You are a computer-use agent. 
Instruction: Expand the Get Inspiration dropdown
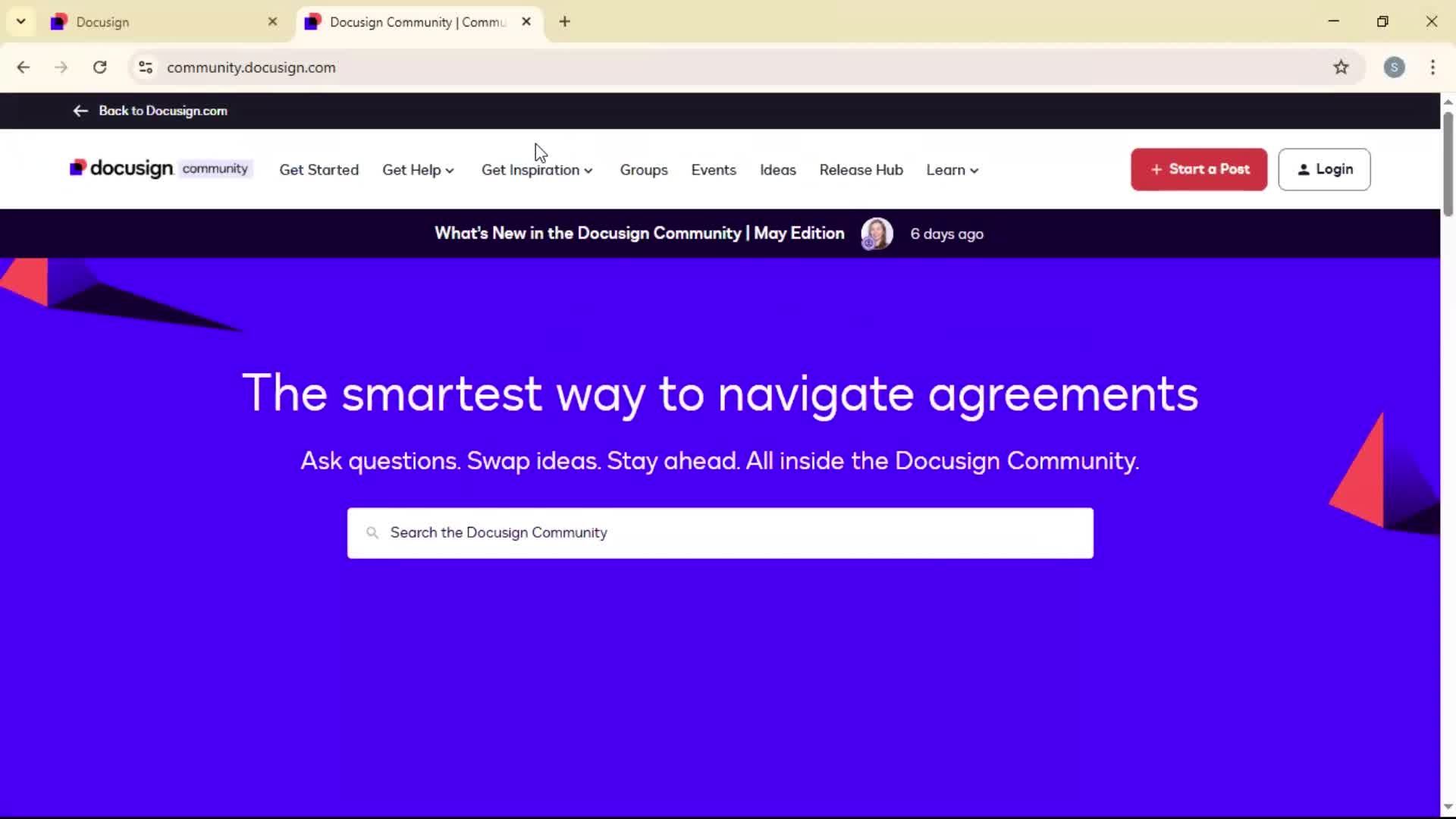coord(537,170)
